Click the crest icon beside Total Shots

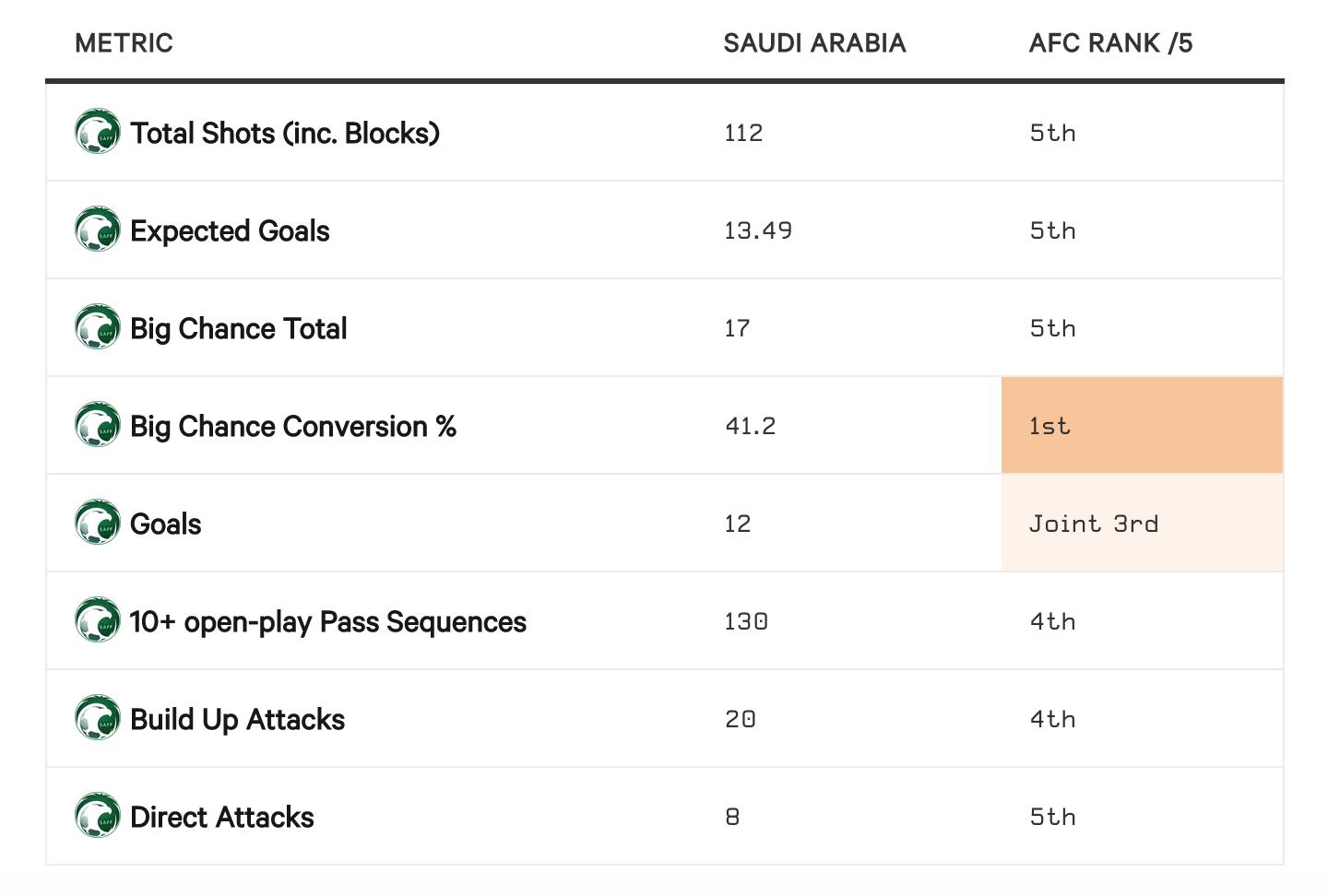(98, 132)
